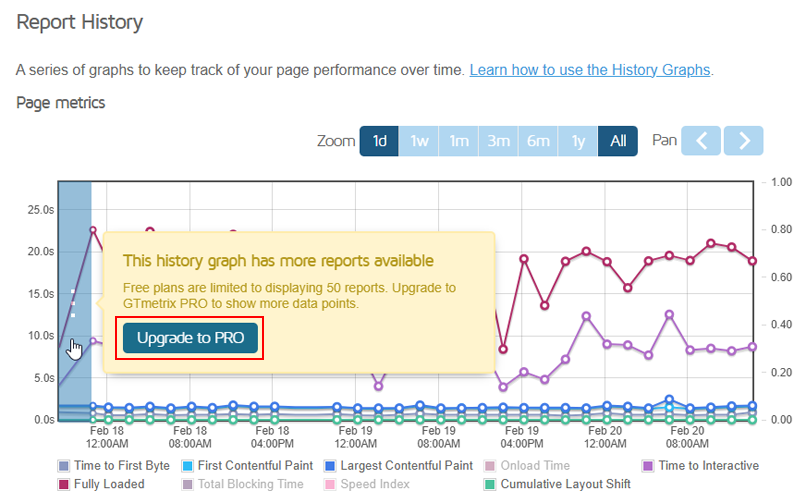Set zoom to 1w
The height and width of the screenshot is (498, 804).
tap(419, 141)
